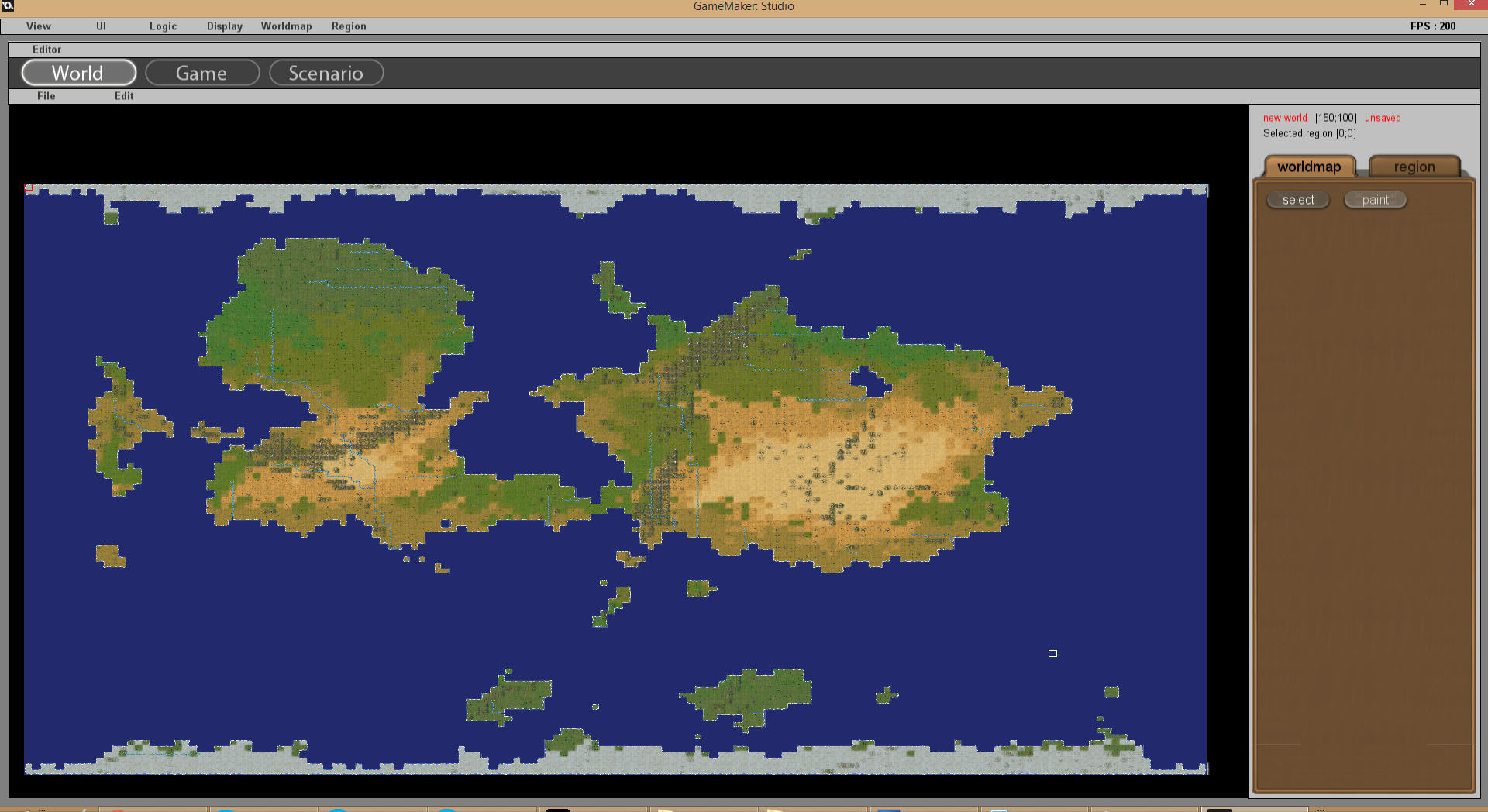Select the region tab
Viewport: 1488px width, 812px height.
coord(1414,167)
